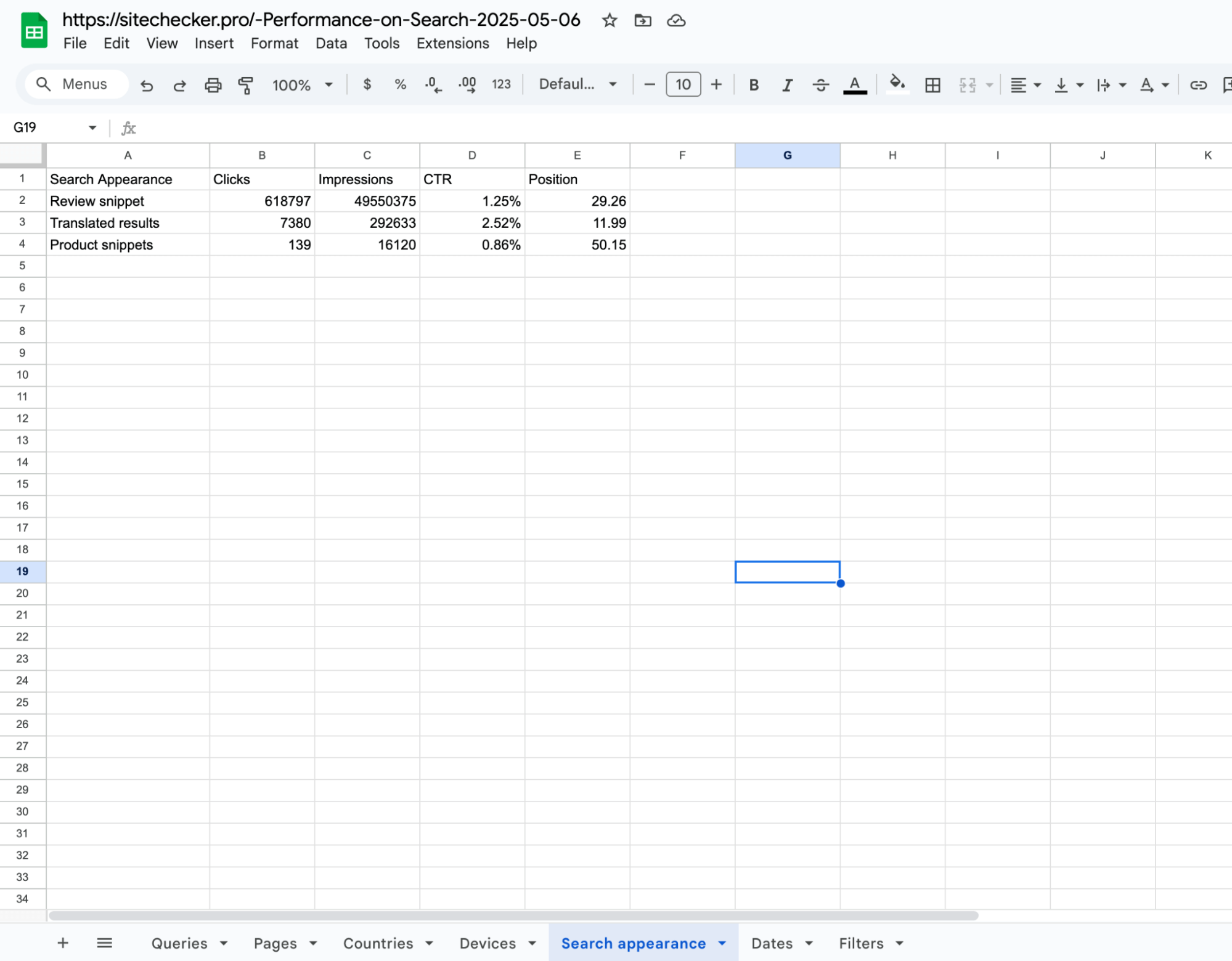The image size is (1232, 961).
Task: Expand merge cells options arrow
Action: pos(989,85)
